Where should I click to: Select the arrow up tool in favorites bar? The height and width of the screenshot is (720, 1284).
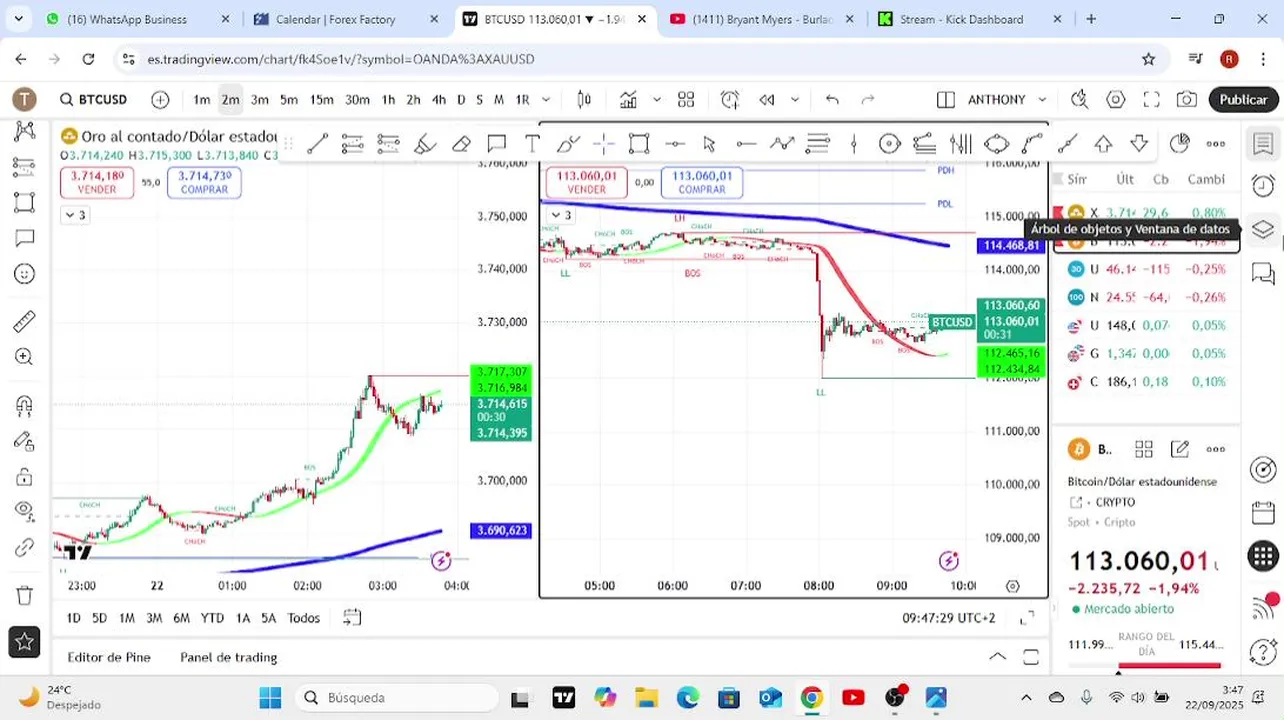click(x=1103, y=144)
